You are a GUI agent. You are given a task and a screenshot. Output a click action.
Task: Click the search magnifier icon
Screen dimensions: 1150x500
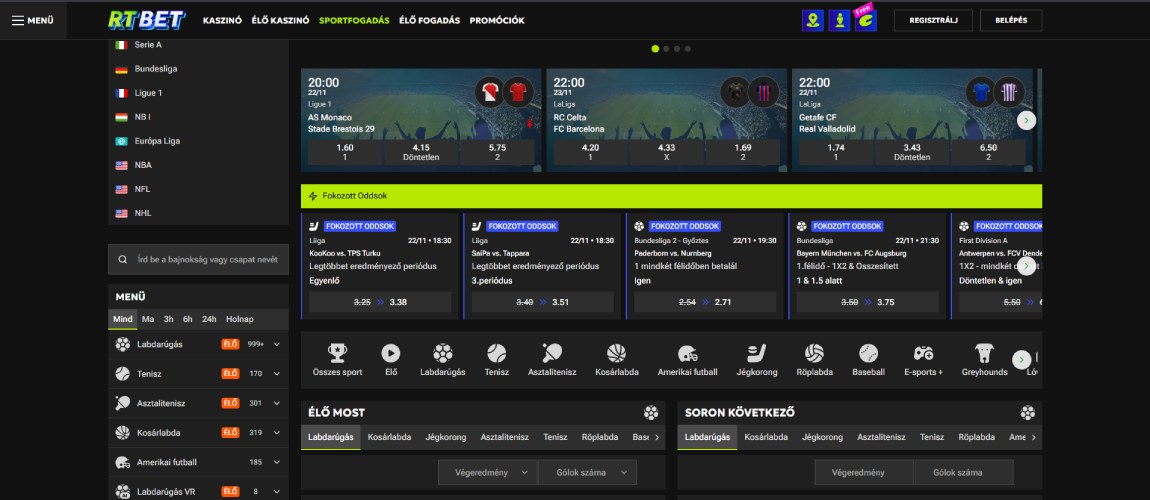(122, 260)
